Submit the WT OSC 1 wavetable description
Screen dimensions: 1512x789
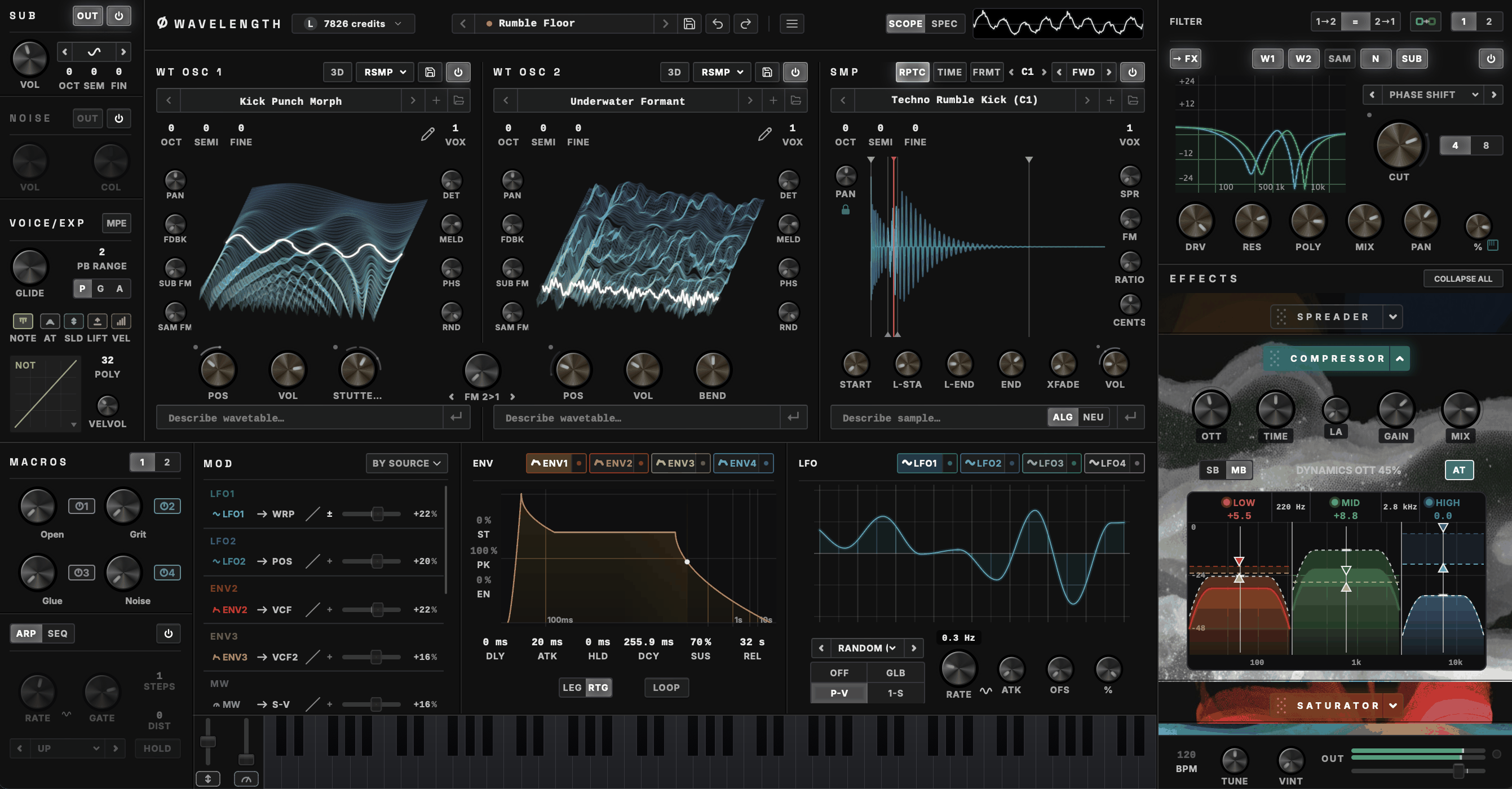pos(456,417)
